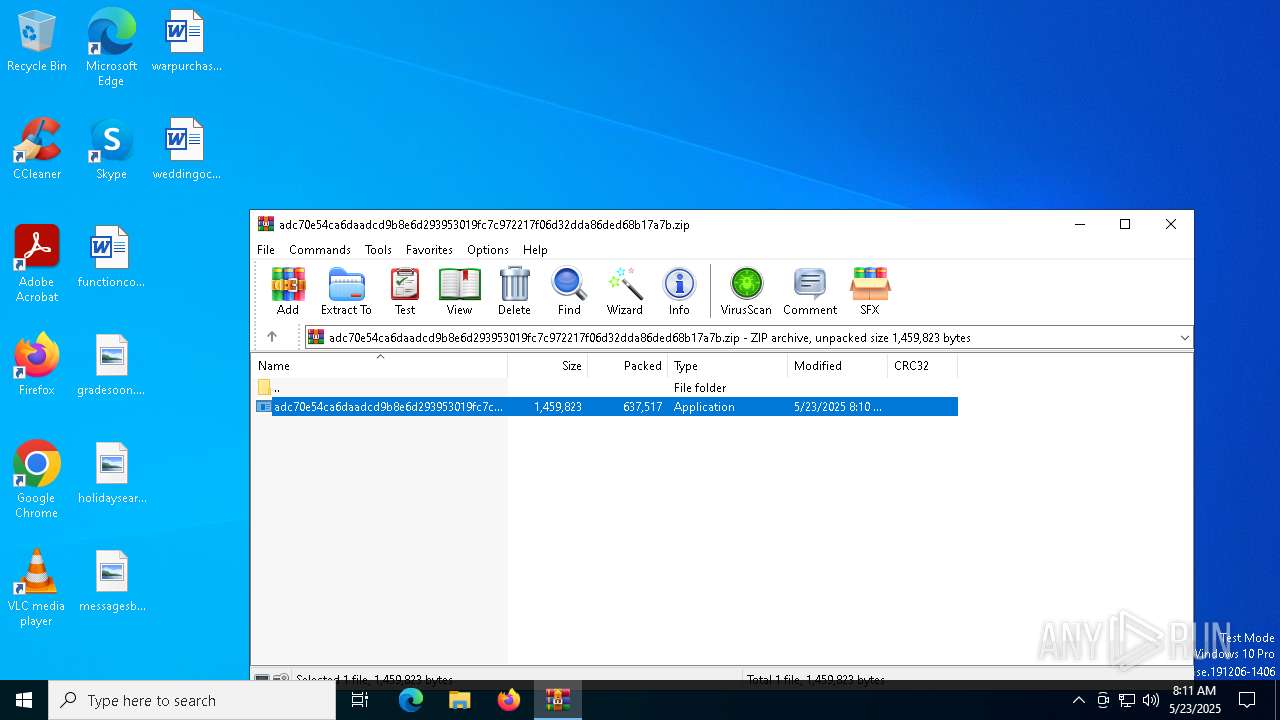Image resolution: width=1280 pixels, height=720 pixels.
Task: Maximize the WinRAR window
Action: pos(1125,225)
